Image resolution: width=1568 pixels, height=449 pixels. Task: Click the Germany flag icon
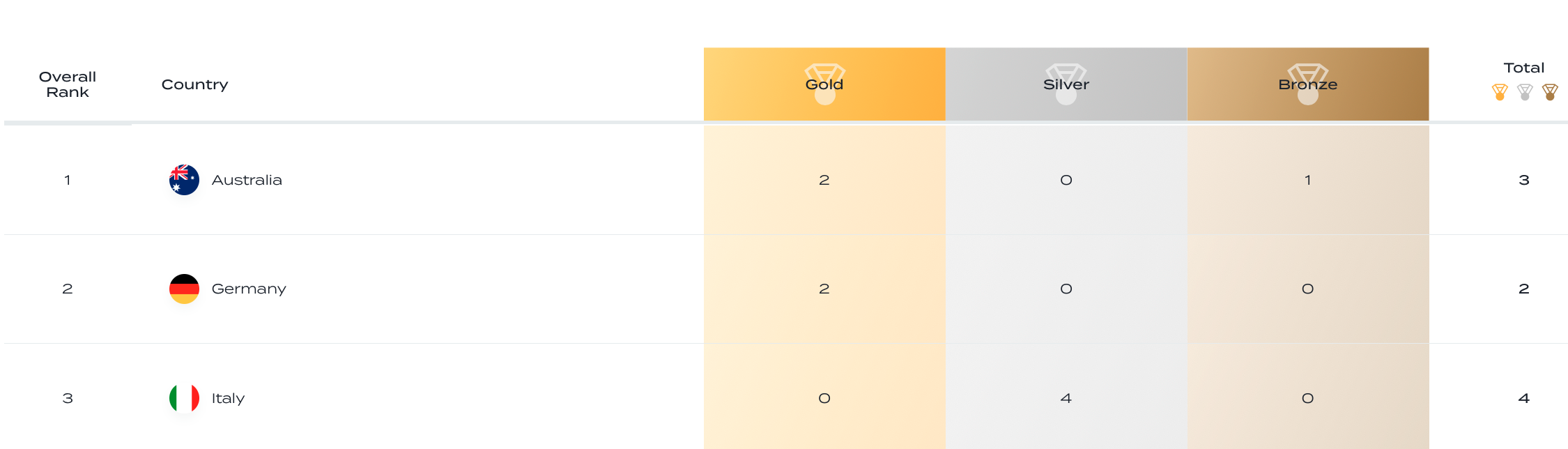184,289
